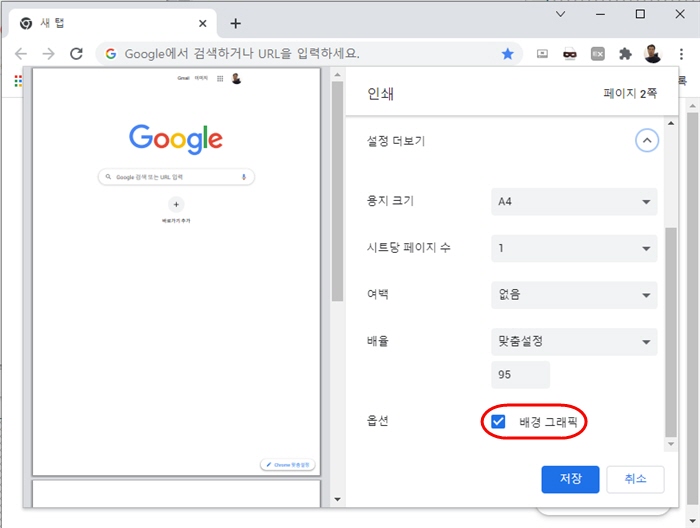Click the incognito-style glasses extension icon
Viewport: 700px width, 528px height.
click(570, 54)
